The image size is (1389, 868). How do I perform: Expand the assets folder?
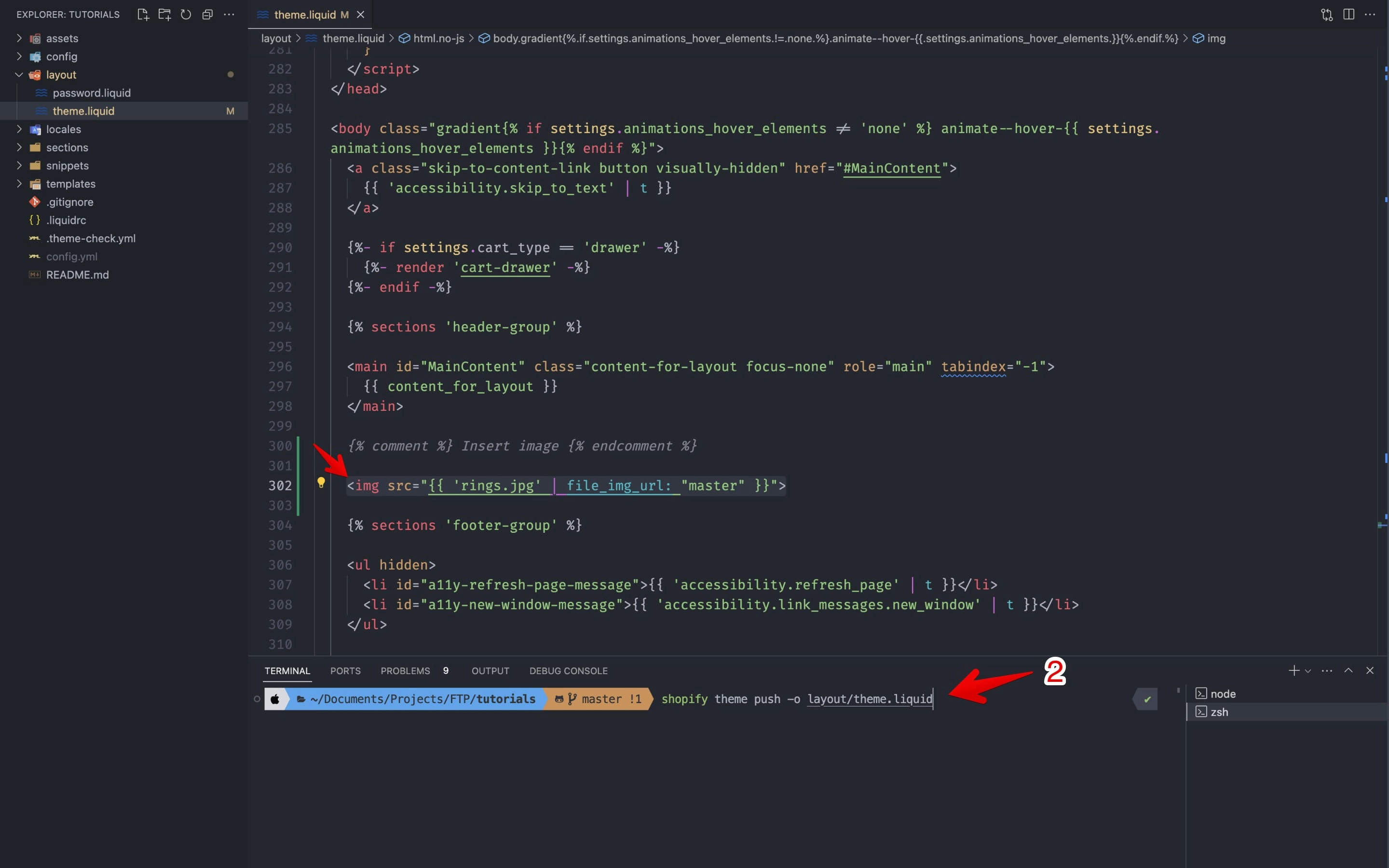tap(124, 39)
